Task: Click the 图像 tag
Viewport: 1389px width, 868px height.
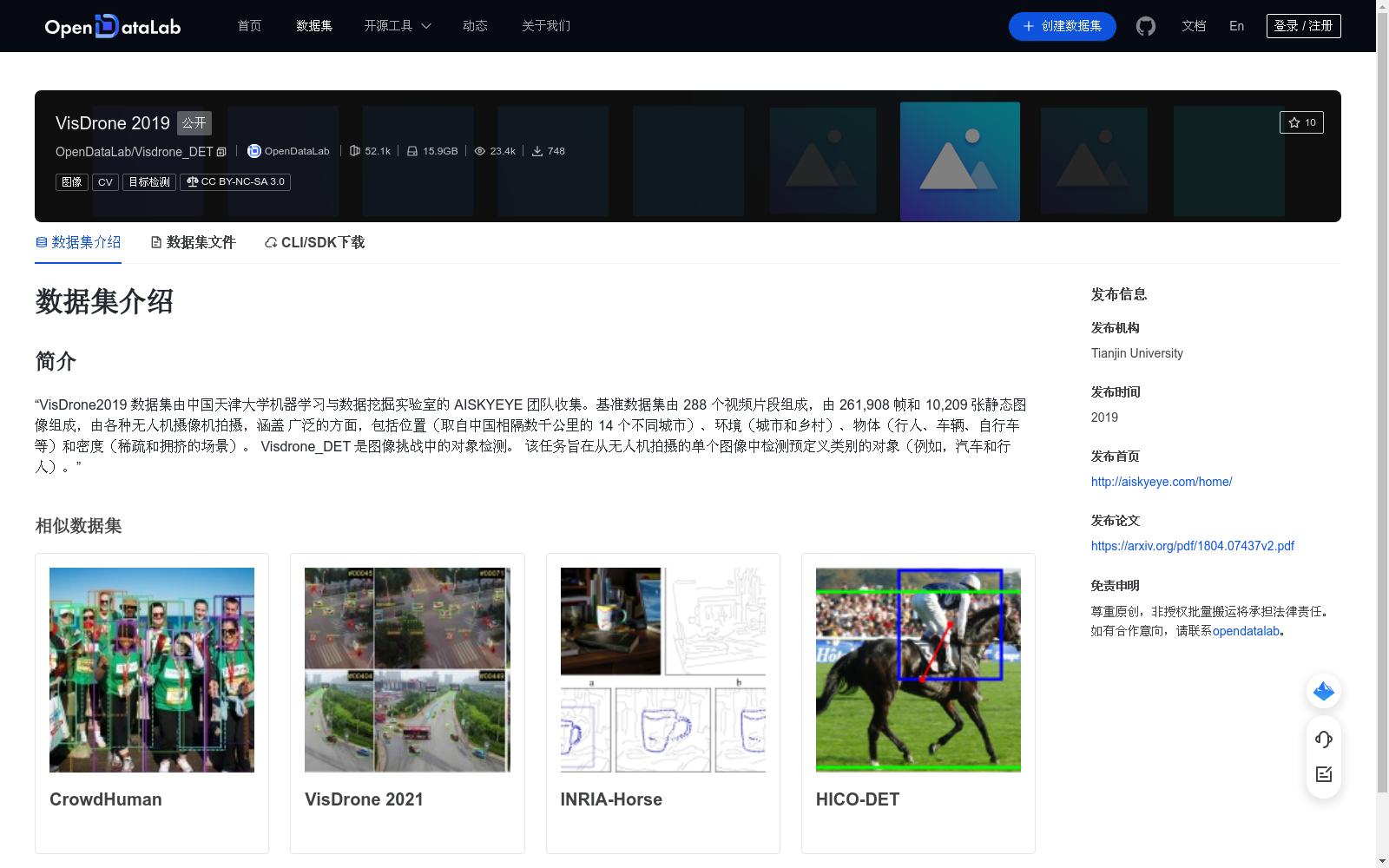Action: (72, 182)
